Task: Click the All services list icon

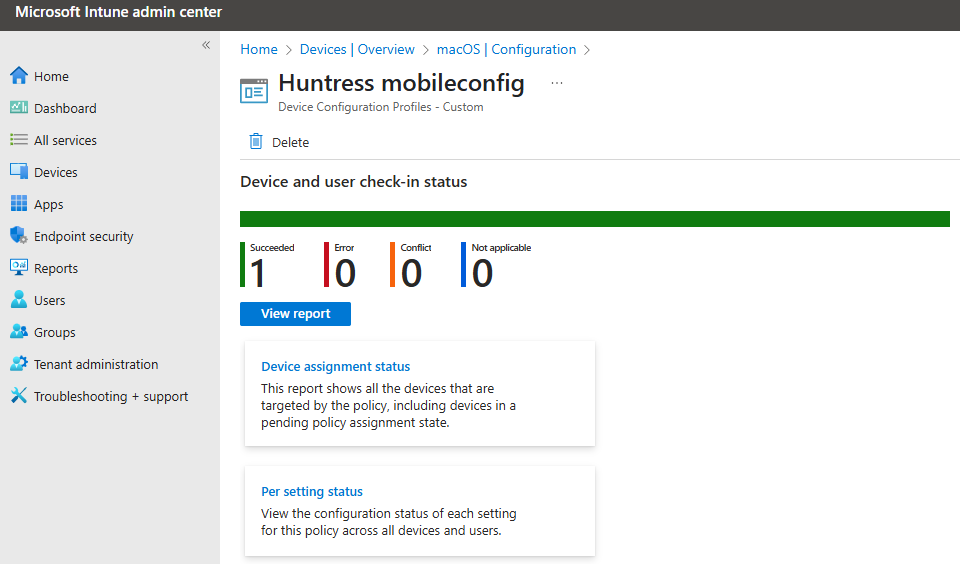Action: [x=19, y=140]
